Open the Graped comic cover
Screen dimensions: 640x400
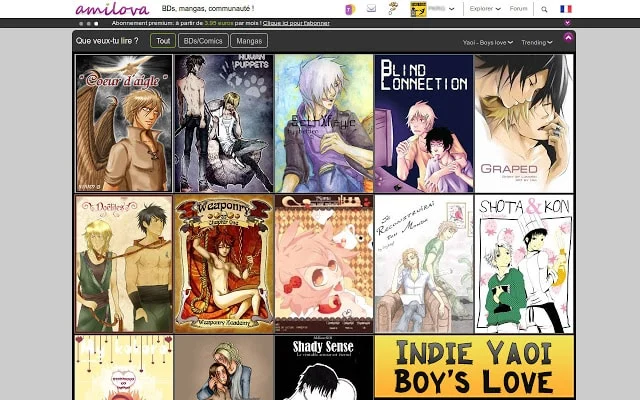click(524, 123)
